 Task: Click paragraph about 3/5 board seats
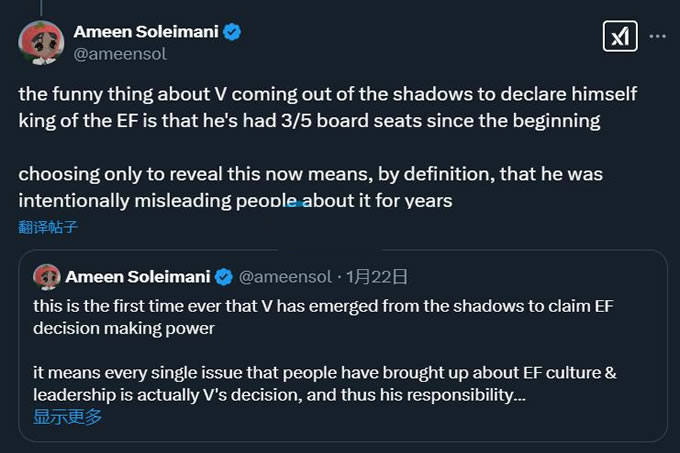(310, 108)
